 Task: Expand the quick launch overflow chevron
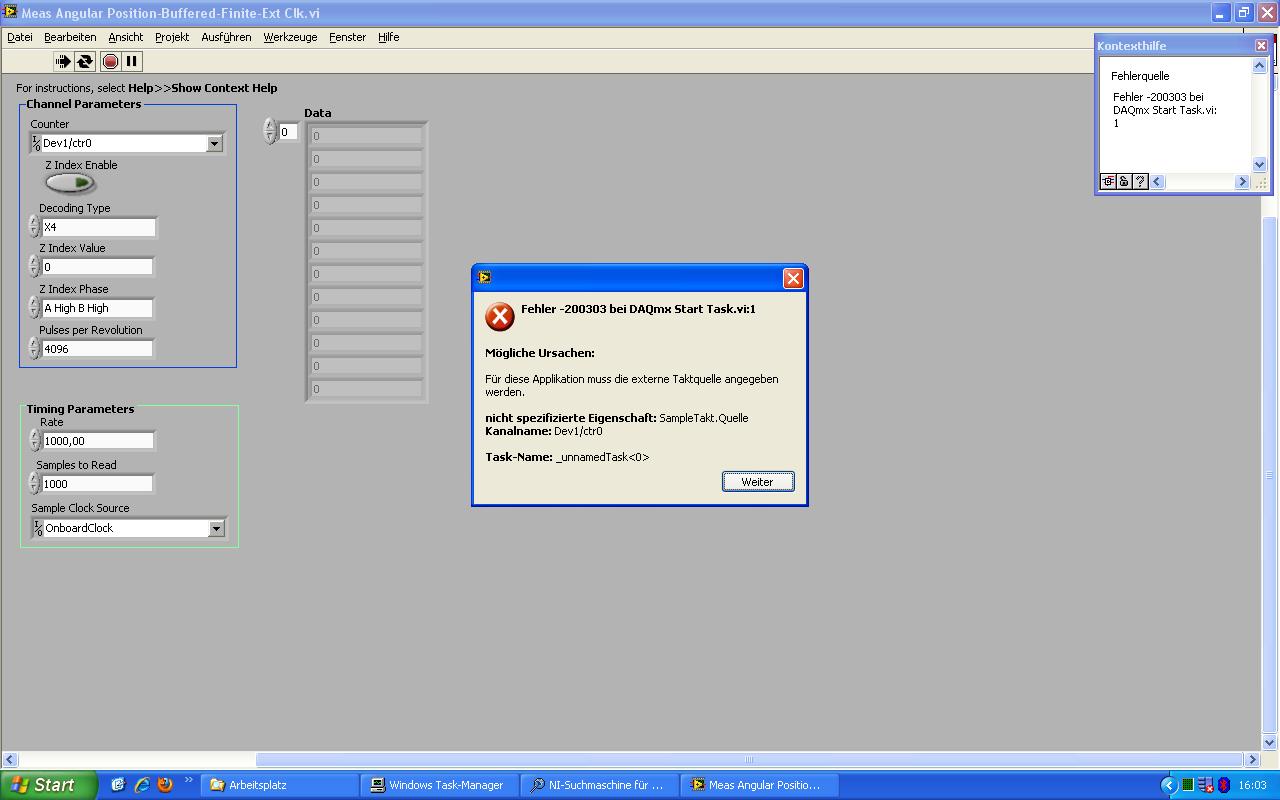(x=188, y=781)
